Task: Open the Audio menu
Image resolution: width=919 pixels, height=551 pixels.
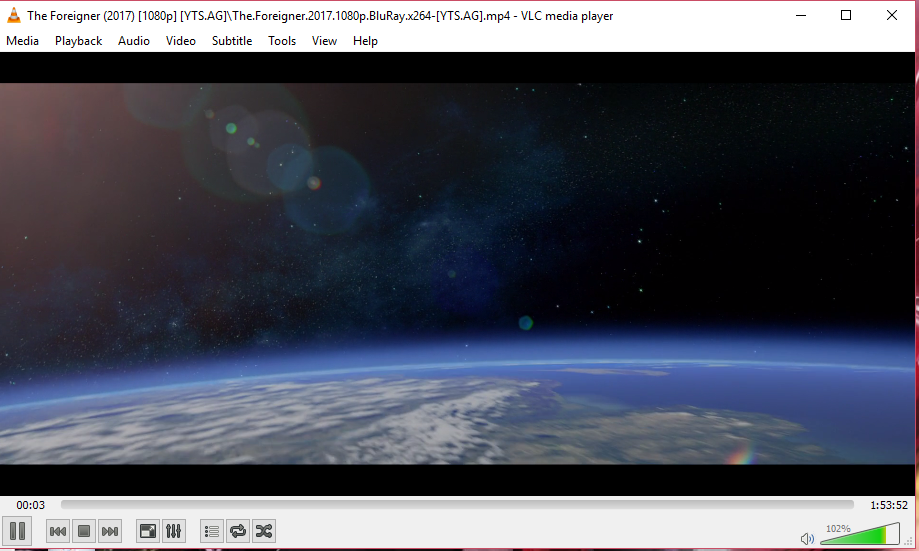Action: pyautogui.click(x=134, y=41)
